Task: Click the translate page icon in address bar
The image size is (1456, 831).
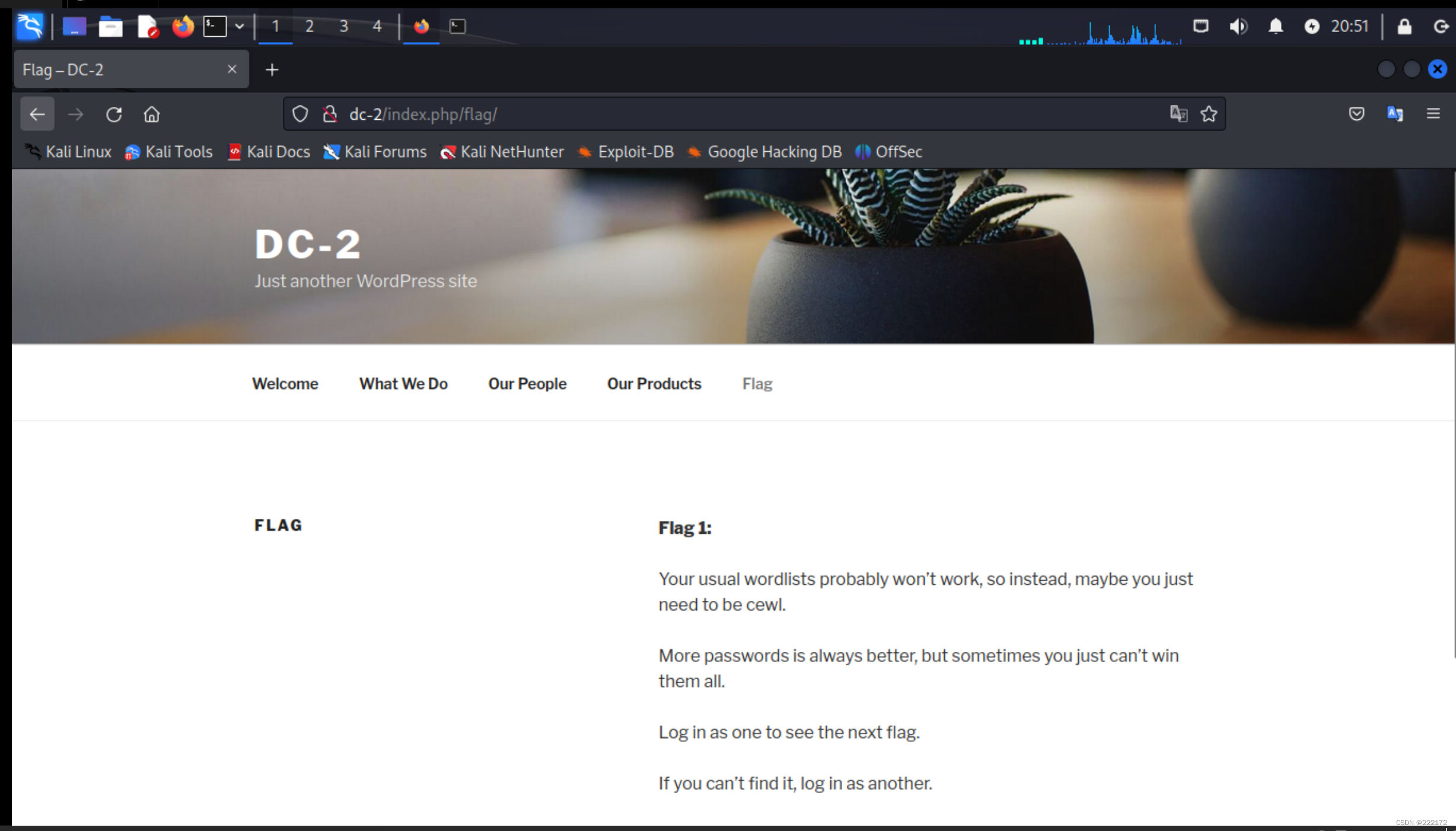Action: tap(1178, 114)
